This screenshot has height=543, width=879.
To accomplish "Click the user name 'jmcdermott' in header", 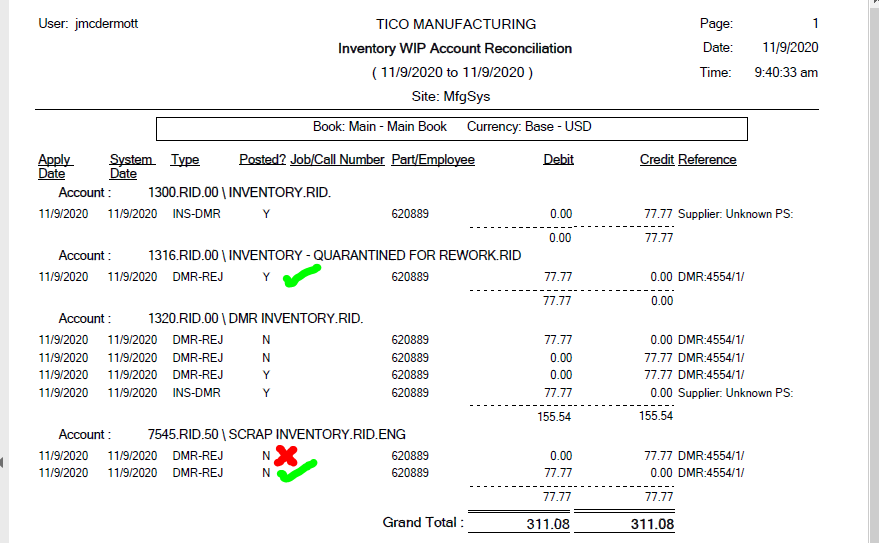I will click(107, 24).
